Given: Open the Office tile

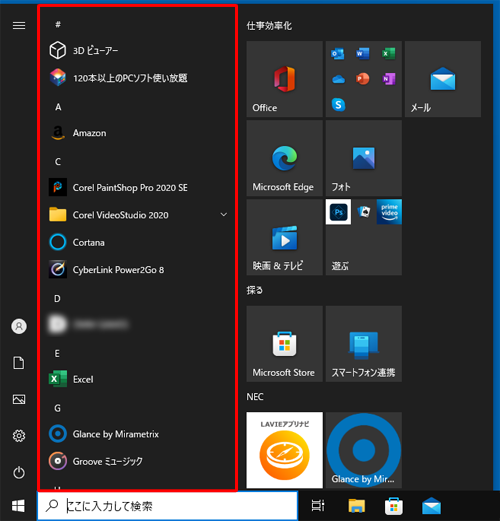Looking at the screenshot, I should point(284,79).
